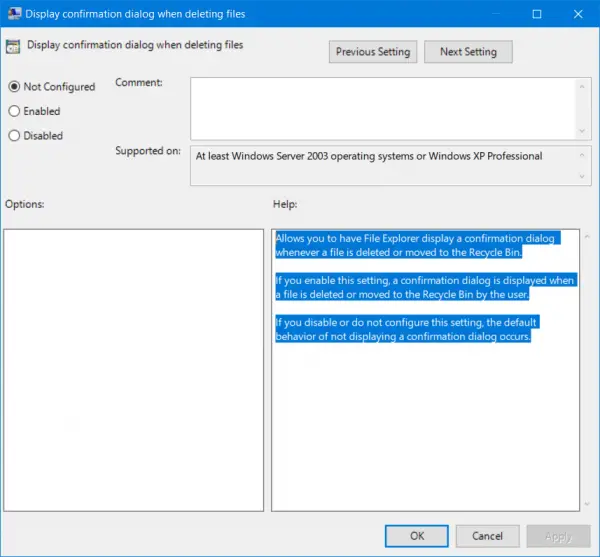Click the 'Allows you to have File Explorer' paragraph

[x=418, y=245]
